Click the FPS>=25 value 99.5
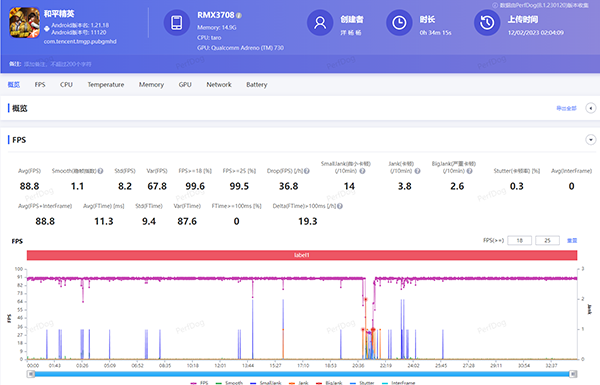600x385 pixels. (239, 186)
